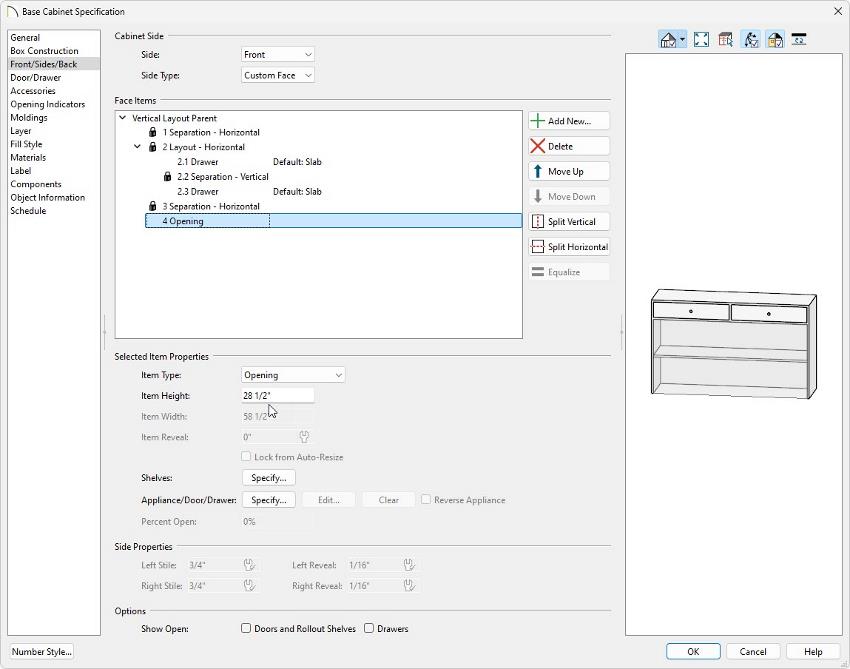This screenshot has width=850, height=669.
Task: Click the Clear button
Action: pos(389,500)
